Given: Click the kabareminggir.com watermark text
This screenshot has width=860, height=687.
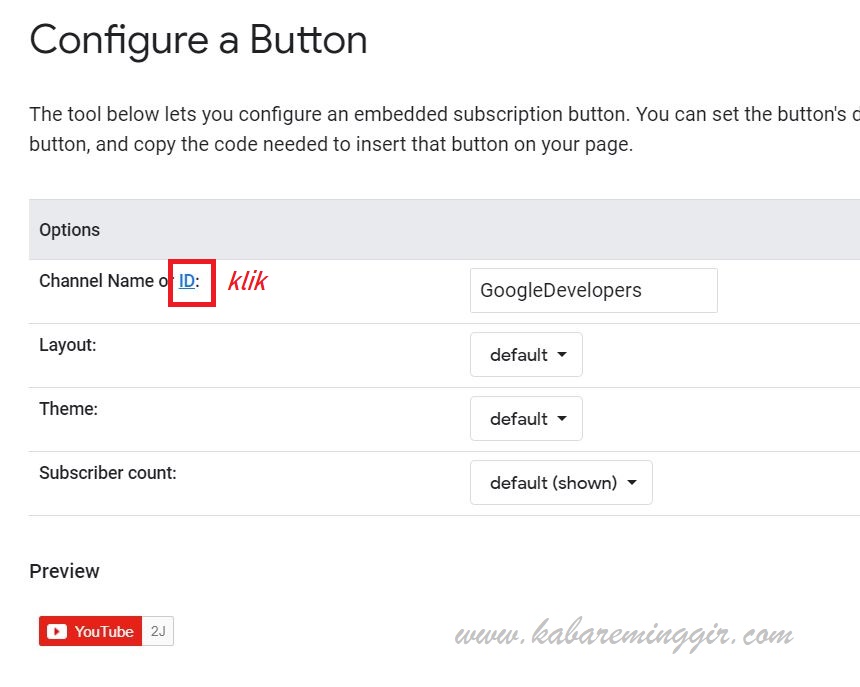Looking at the screenshot, I should tap(623, 633).
